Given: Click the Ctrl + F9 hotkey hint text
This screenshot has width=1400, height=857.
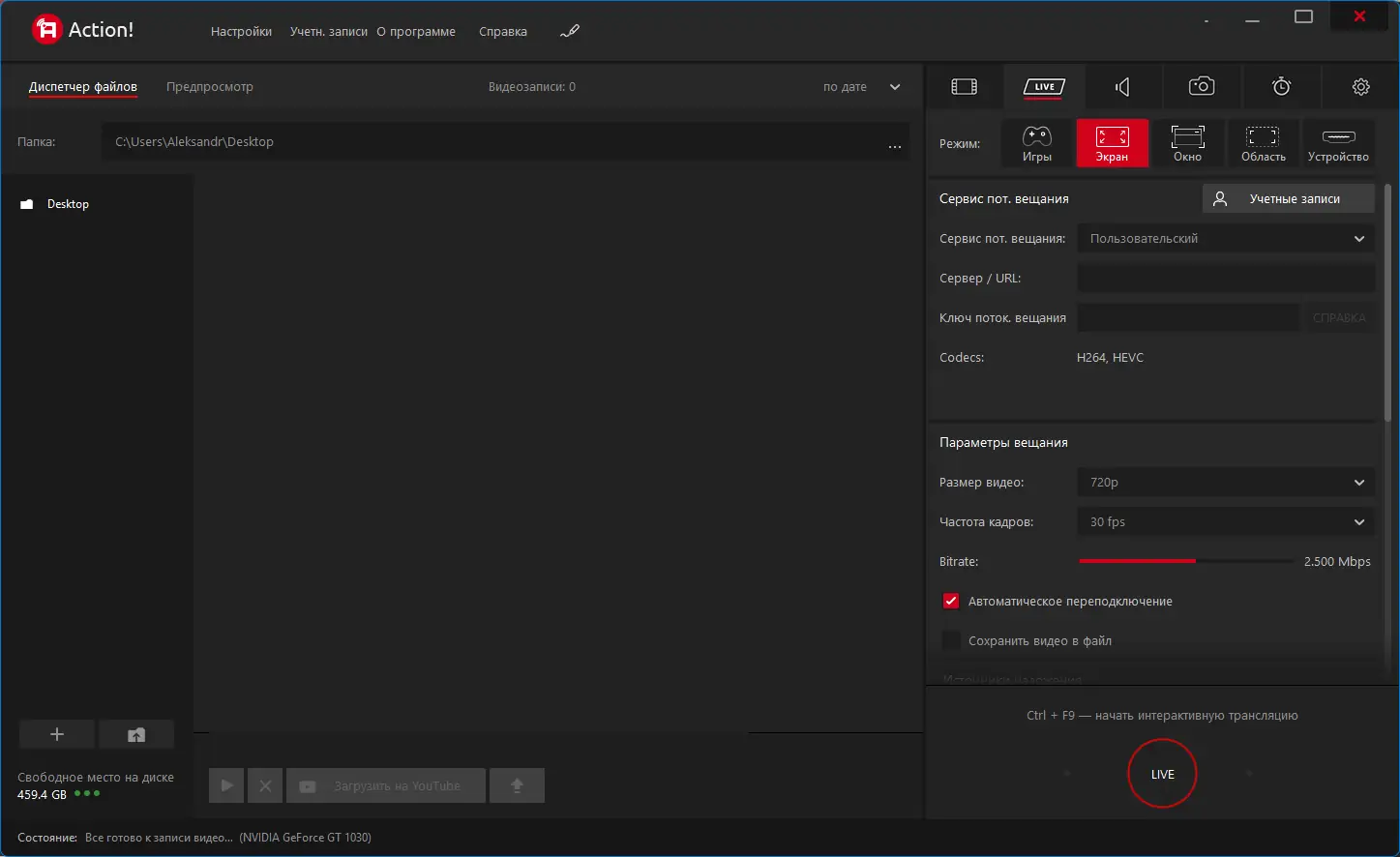Looking at the screenshot, I should 1162,716.
